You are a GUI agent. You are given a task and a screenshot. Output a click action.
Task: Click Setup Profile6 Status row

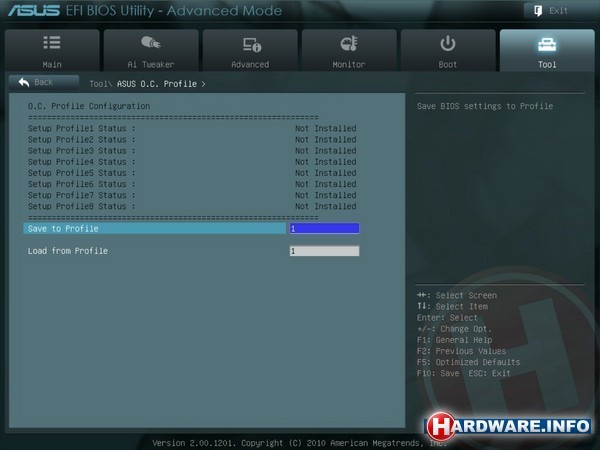coord(192,184)
